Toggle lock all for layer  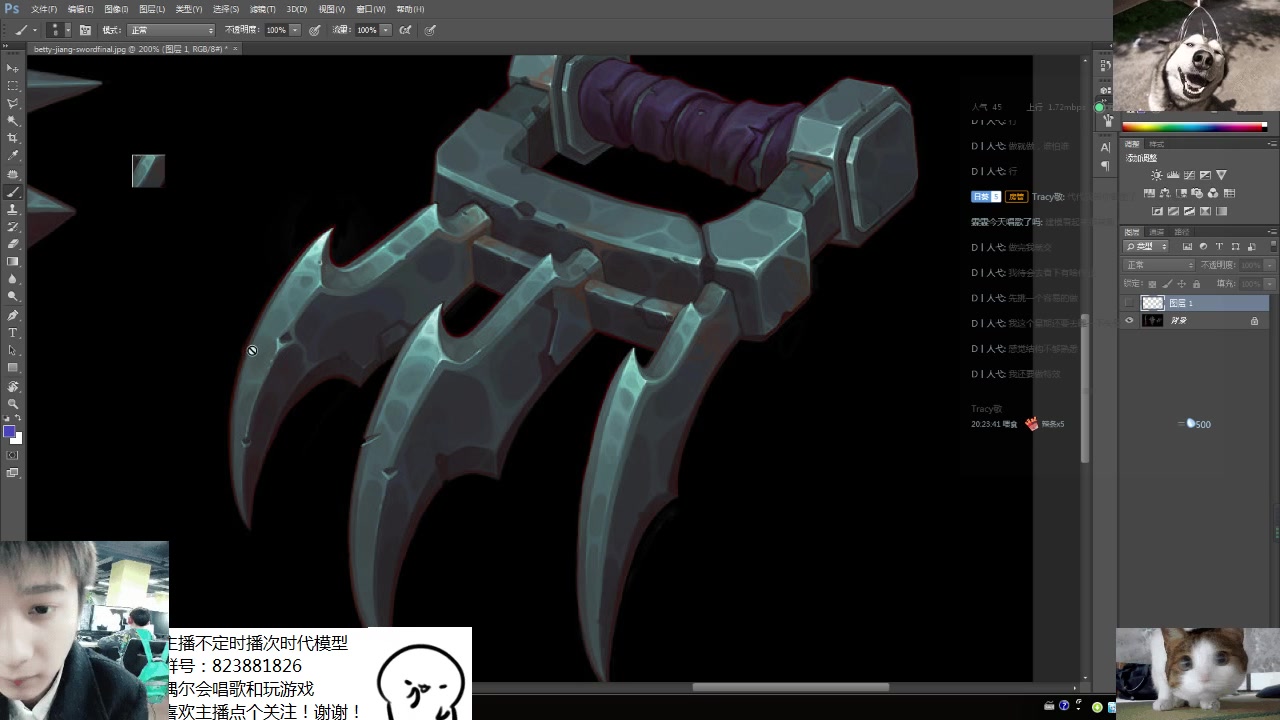coord(1196,284)
